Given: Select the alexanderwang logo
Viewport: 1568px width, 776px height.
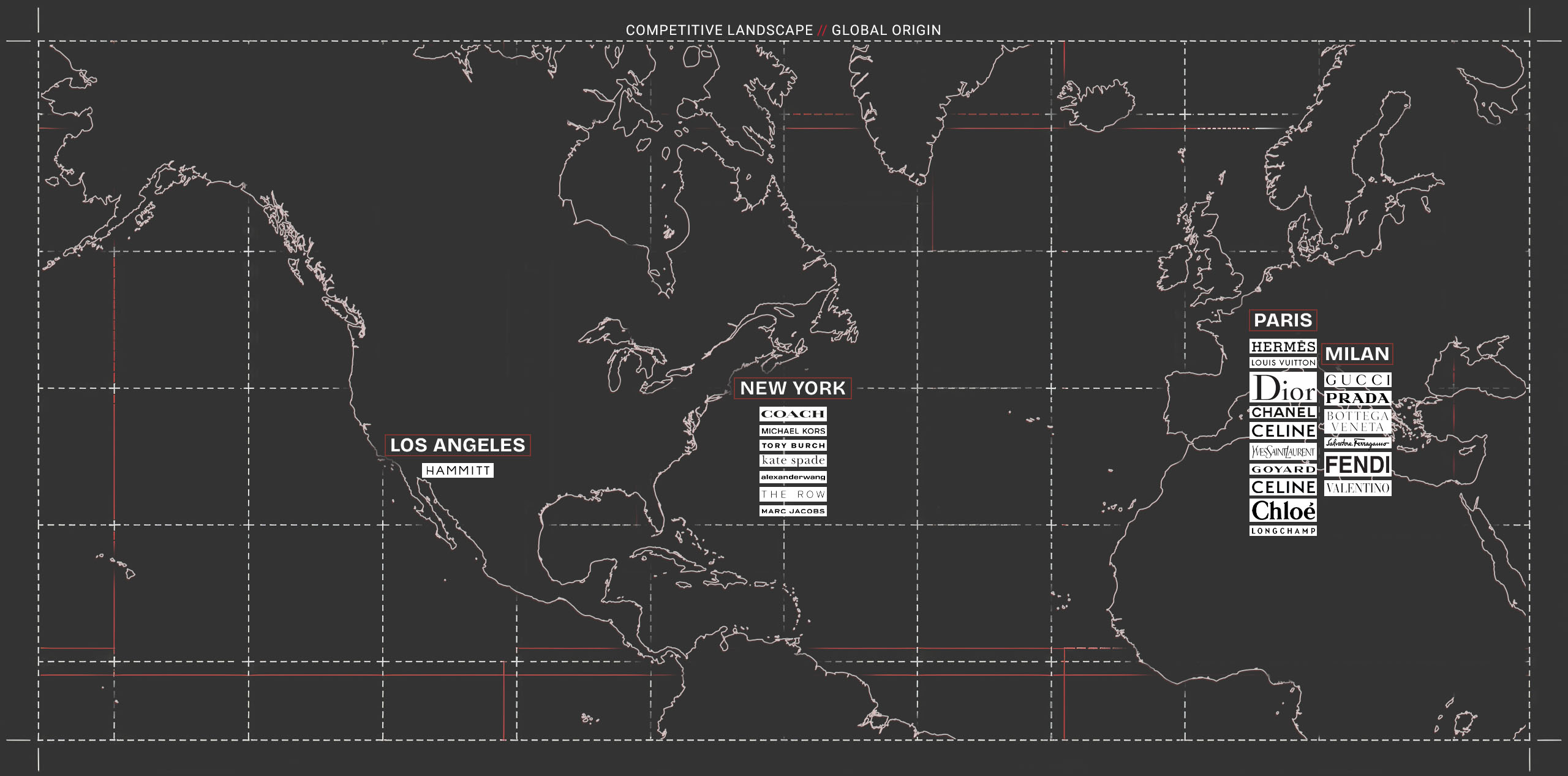Looking at the screenshot, I should click(793, 477).
